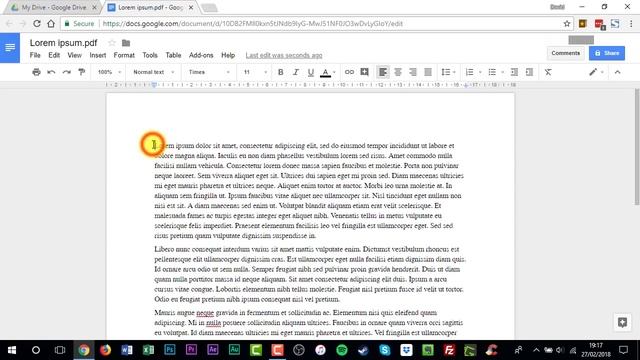Center align the text

[x=398, y=72]
